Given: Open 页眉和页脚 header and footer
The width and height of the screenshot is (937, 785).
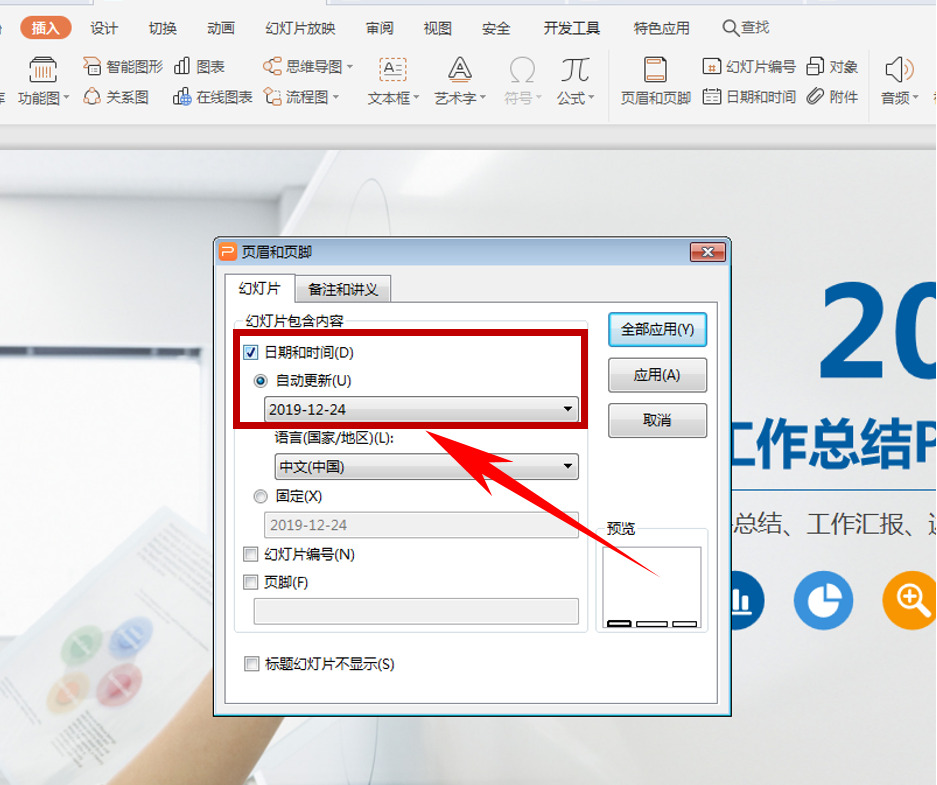Looking at the screenshot, I should click(655, 81).
